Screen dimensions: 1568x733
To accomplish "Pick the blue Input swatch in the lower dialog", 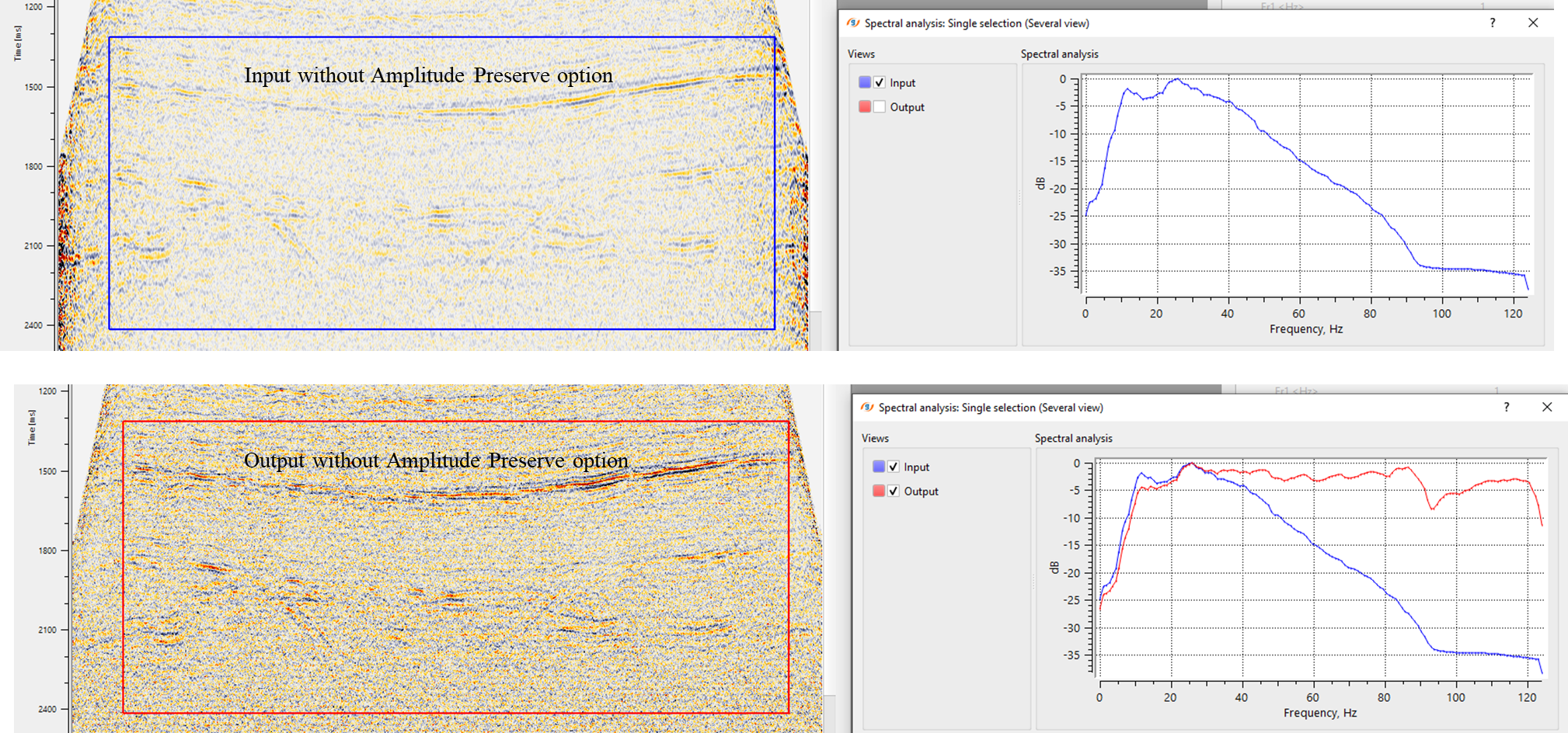I will [879, 467].
